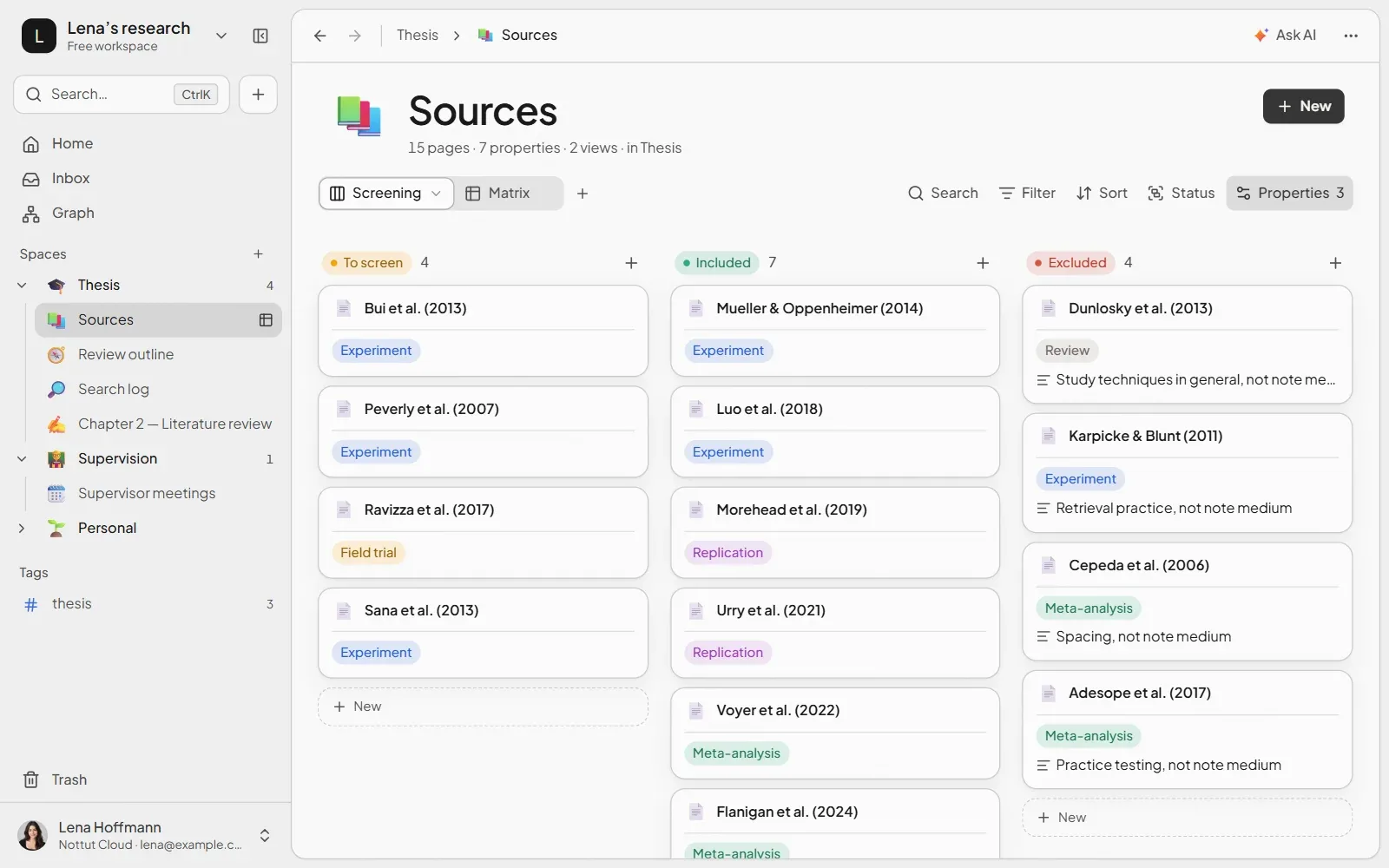Open the Ravizza et al. (2017) card

click(x=483, y=533)
